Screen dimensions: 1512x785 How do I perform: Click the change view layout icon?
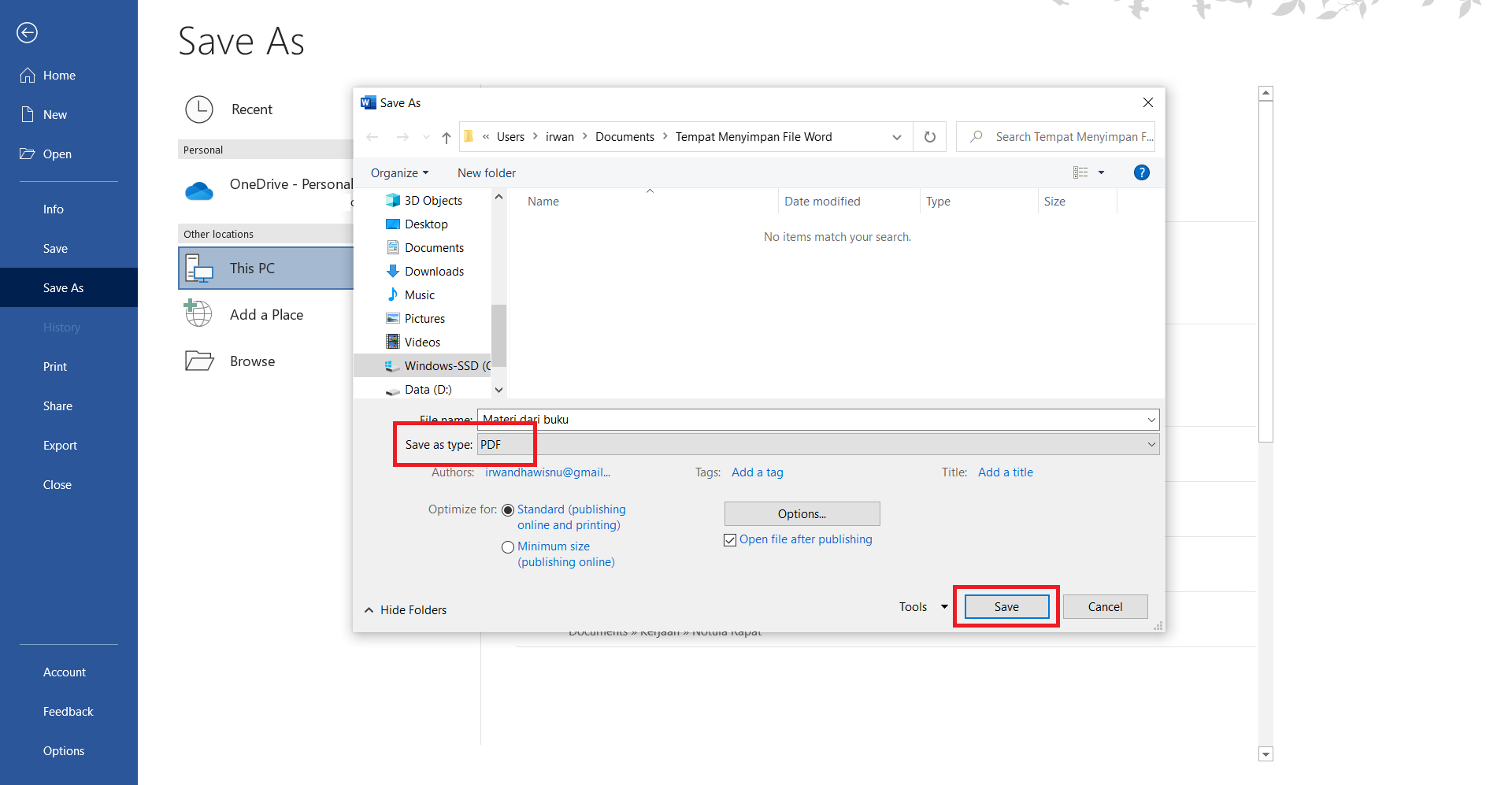tap(1080, 172)
